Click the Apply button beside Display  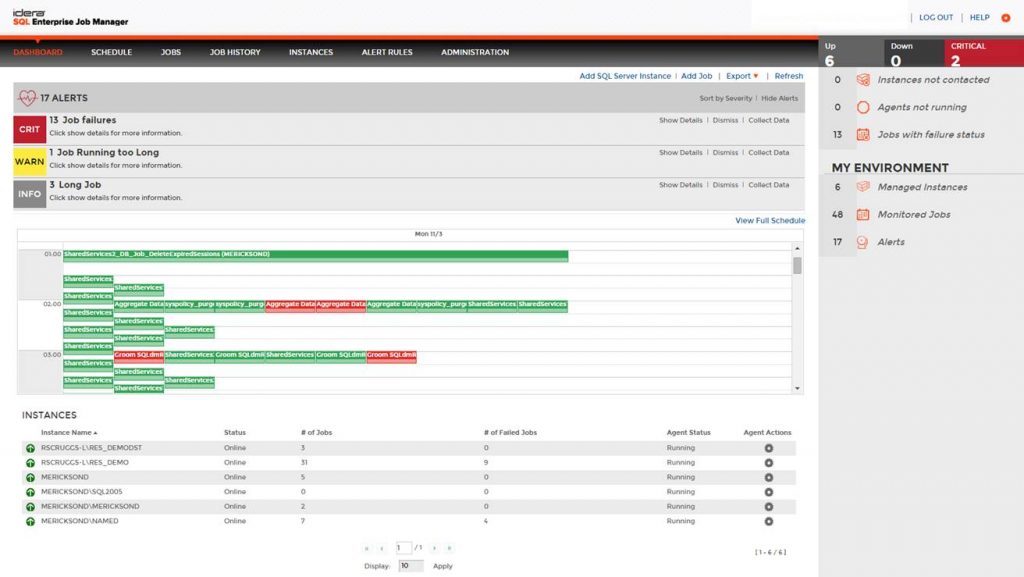[443, 566]
